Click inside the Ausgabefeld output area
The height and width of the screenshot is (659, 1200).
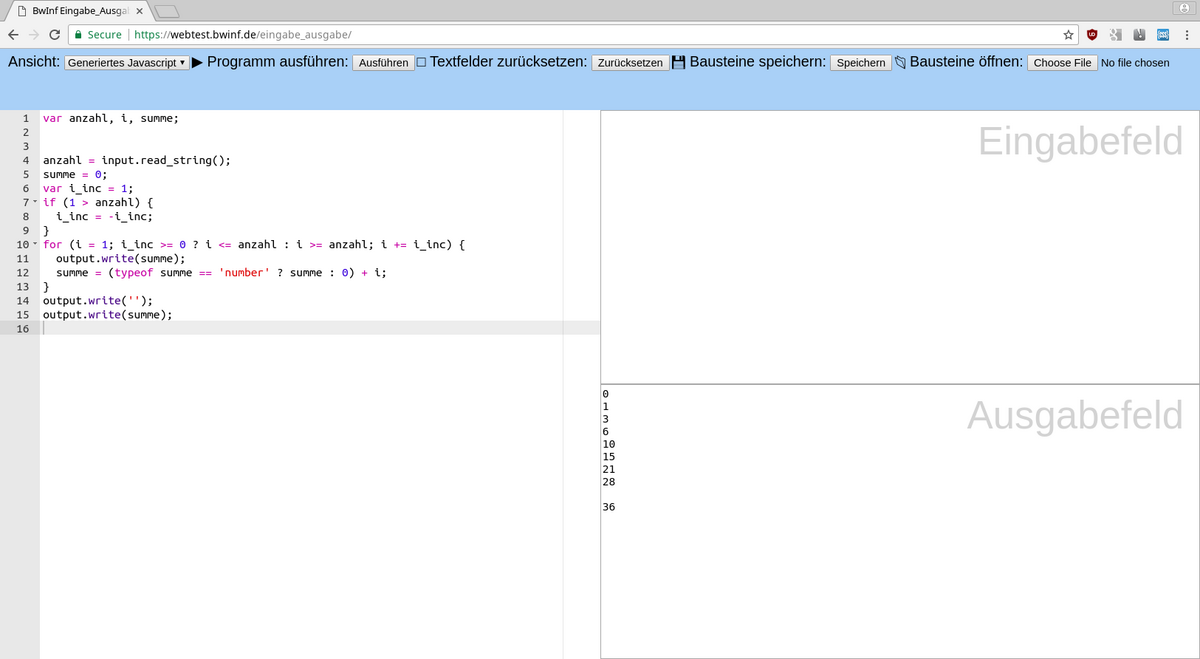(899, 521)
